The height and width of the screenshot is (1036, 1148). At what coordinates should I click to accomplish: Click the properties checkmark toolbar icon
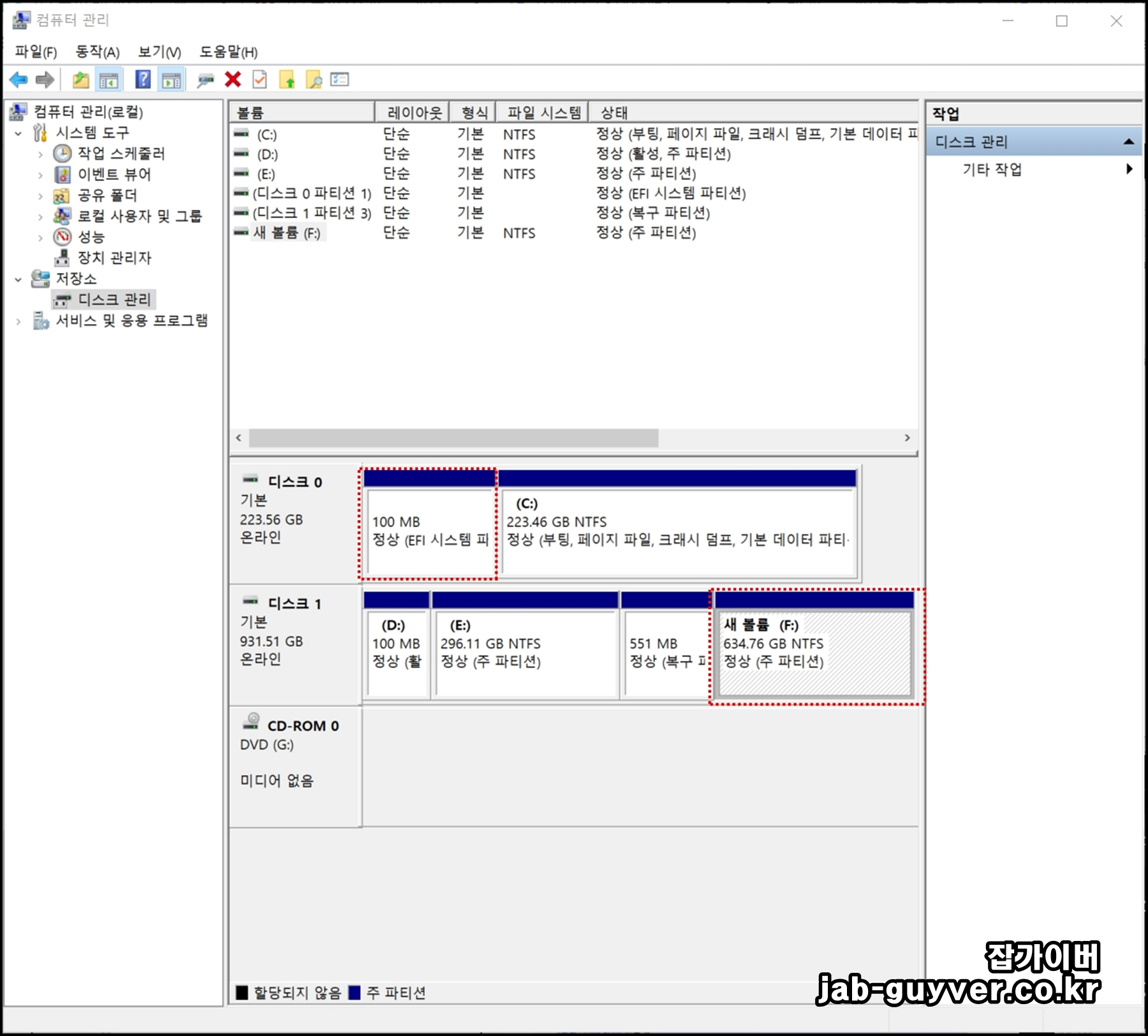pyautogui.click(x=258, y=80)
